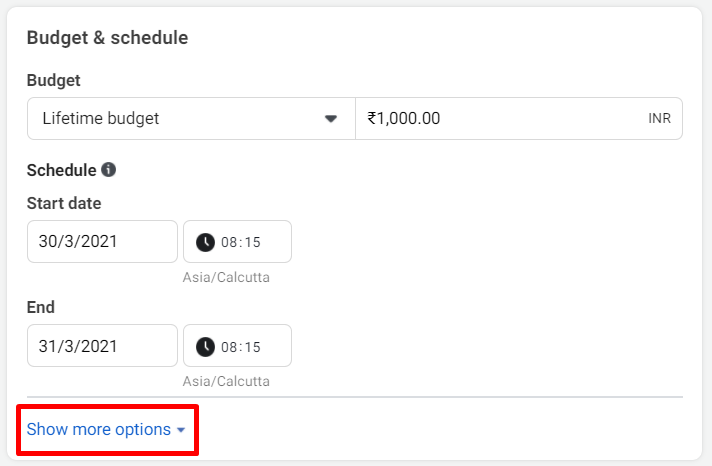This screenshot has width=712, height=466.
Task: Click the Budget & schedule heading
Action: 107,38
